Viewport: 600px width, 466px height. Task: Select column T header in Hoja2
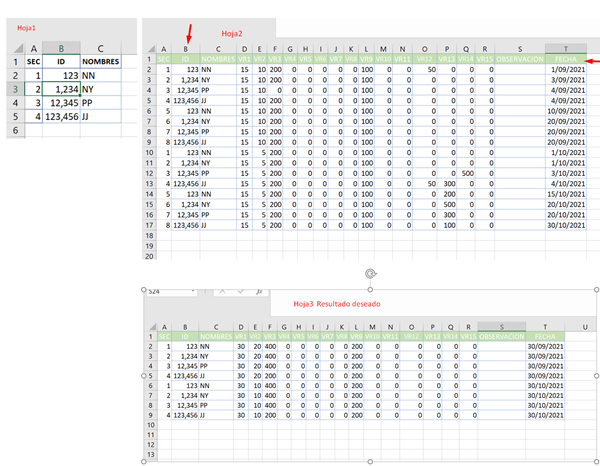click(x=566, y=49)
